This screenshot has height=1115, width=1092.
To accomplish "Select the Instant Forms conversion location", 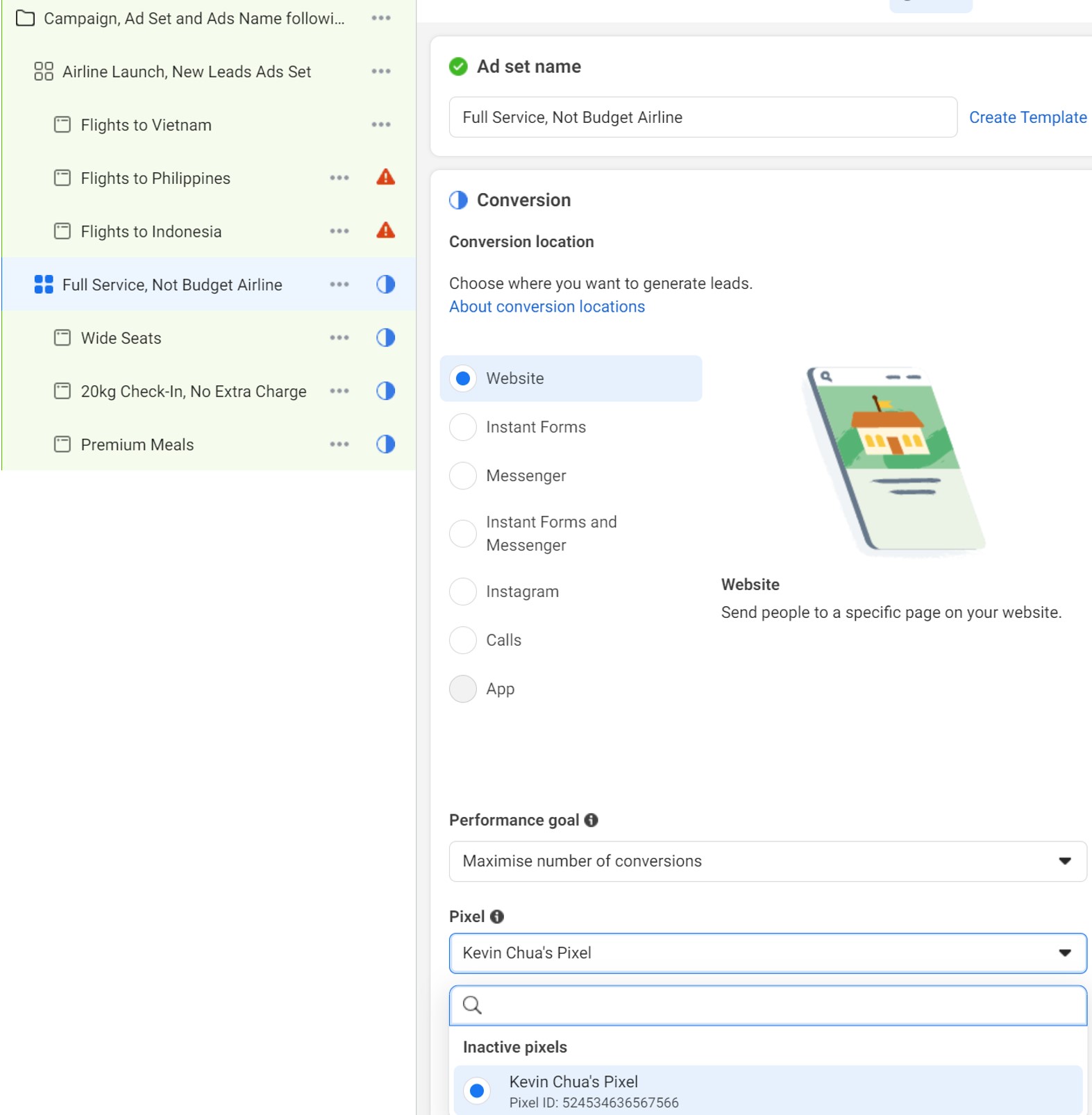I will click(463, 427).
